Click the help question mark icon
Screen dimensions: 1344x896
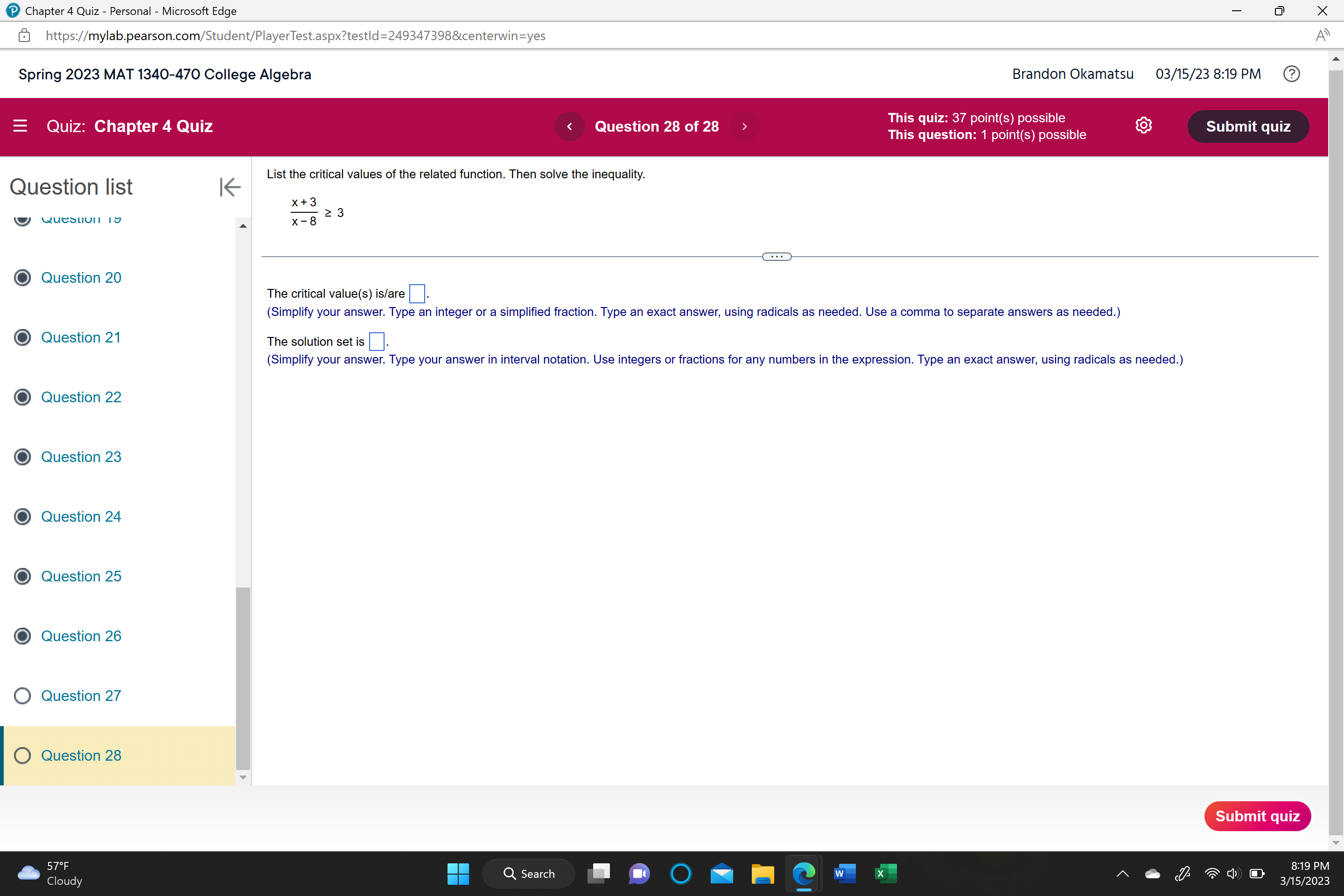[x=1292, y=74]
